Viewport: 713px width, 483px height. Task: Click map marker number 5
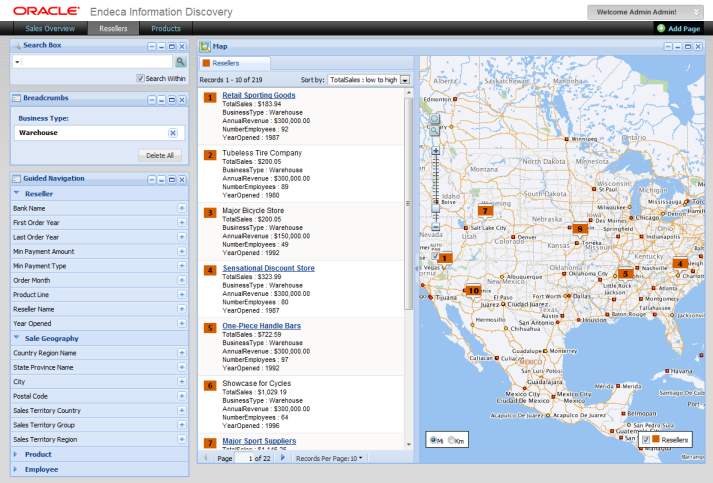625,274
